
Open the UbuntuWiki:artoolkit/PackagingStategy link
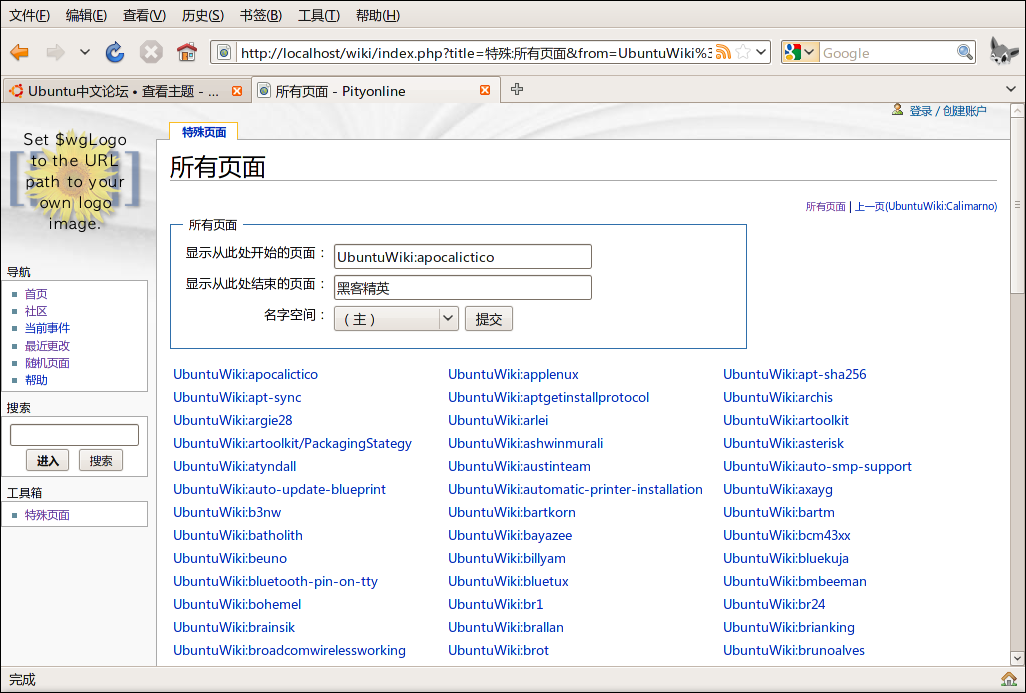(292, 443)
